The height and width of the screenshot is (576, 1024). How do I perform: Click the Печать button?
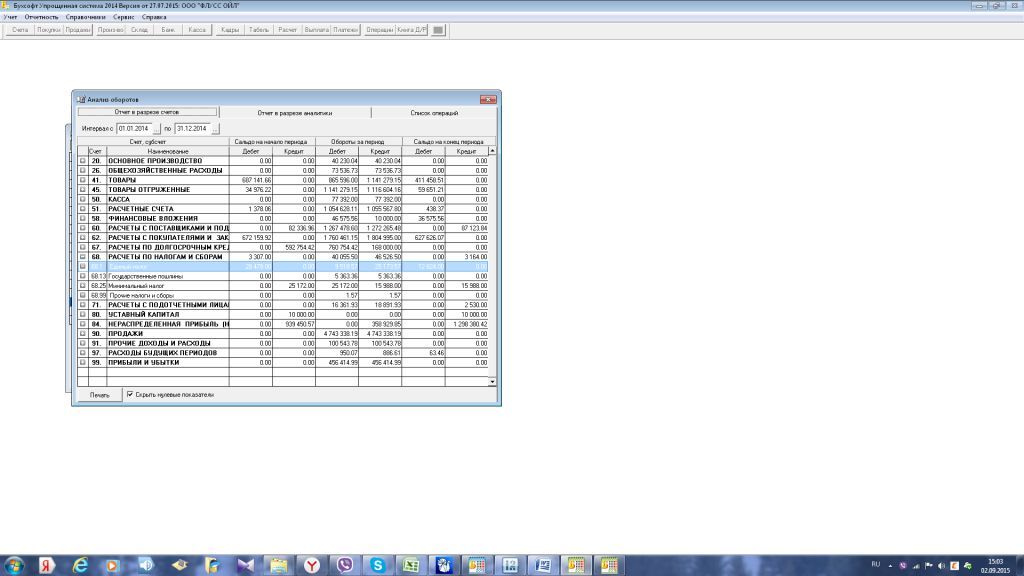tap(99, 395)
